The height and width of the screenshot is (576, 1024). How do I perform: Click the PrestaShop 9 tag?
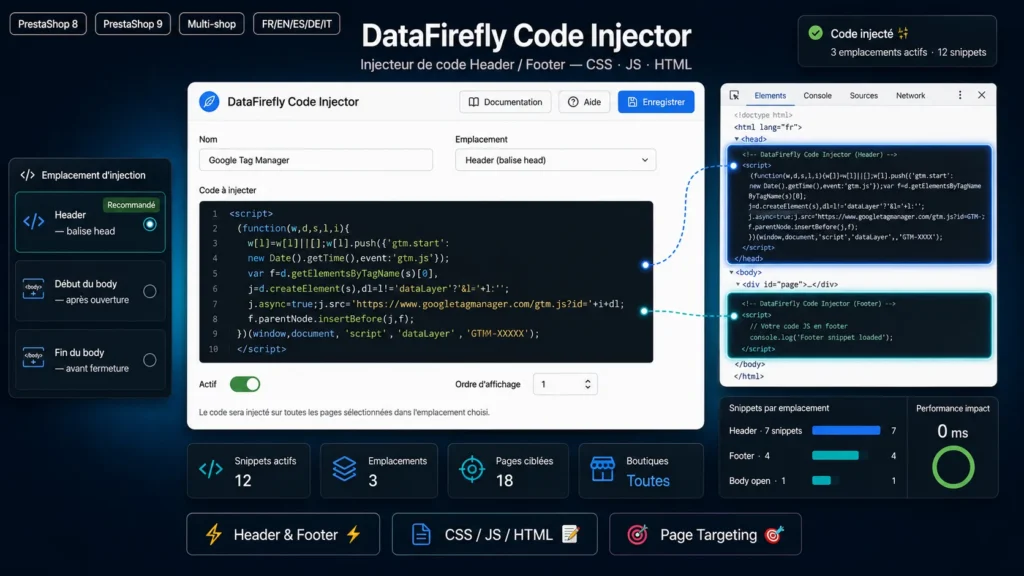133,24
